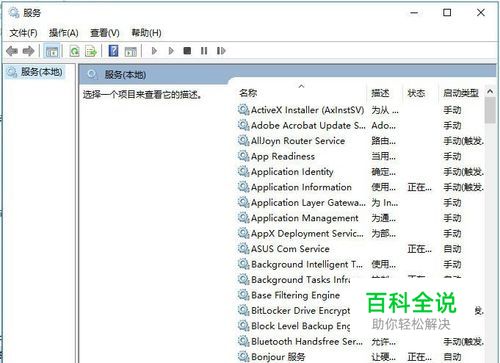The image size is (500, 363).
Task: Click the gear icon of ActiveX Installer (AxInstSV)
Action: [243, 110]
